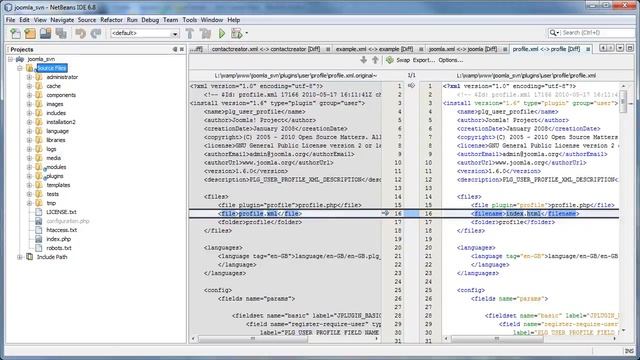Collapse the joomla_svn project node
Viewport: 640px width, 360px height.
tap(11, 59)
